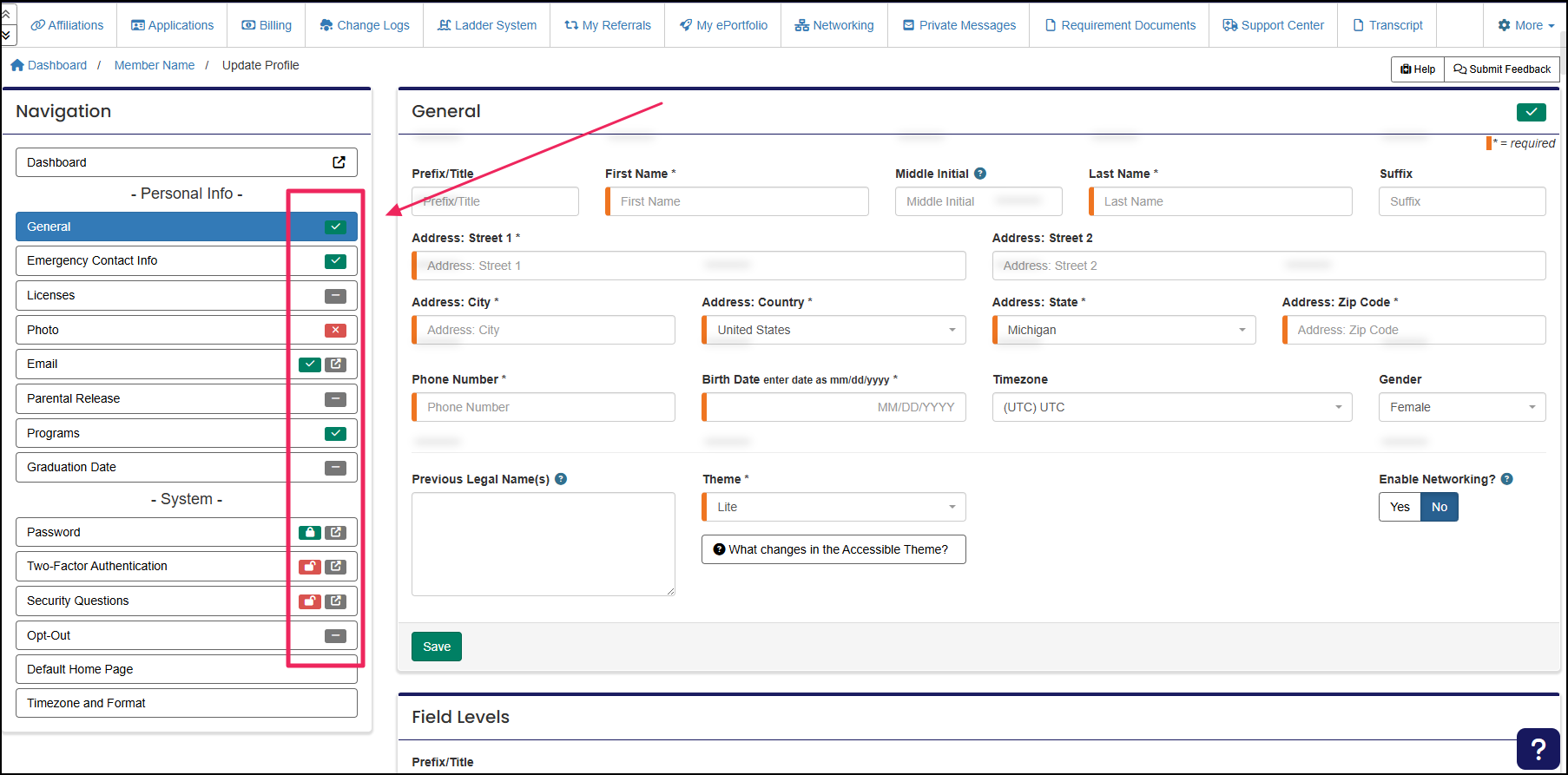Click Previous Legal Name(s) help icon
The height and width of the screenshot is (775, 1568).
coord(561,479)
